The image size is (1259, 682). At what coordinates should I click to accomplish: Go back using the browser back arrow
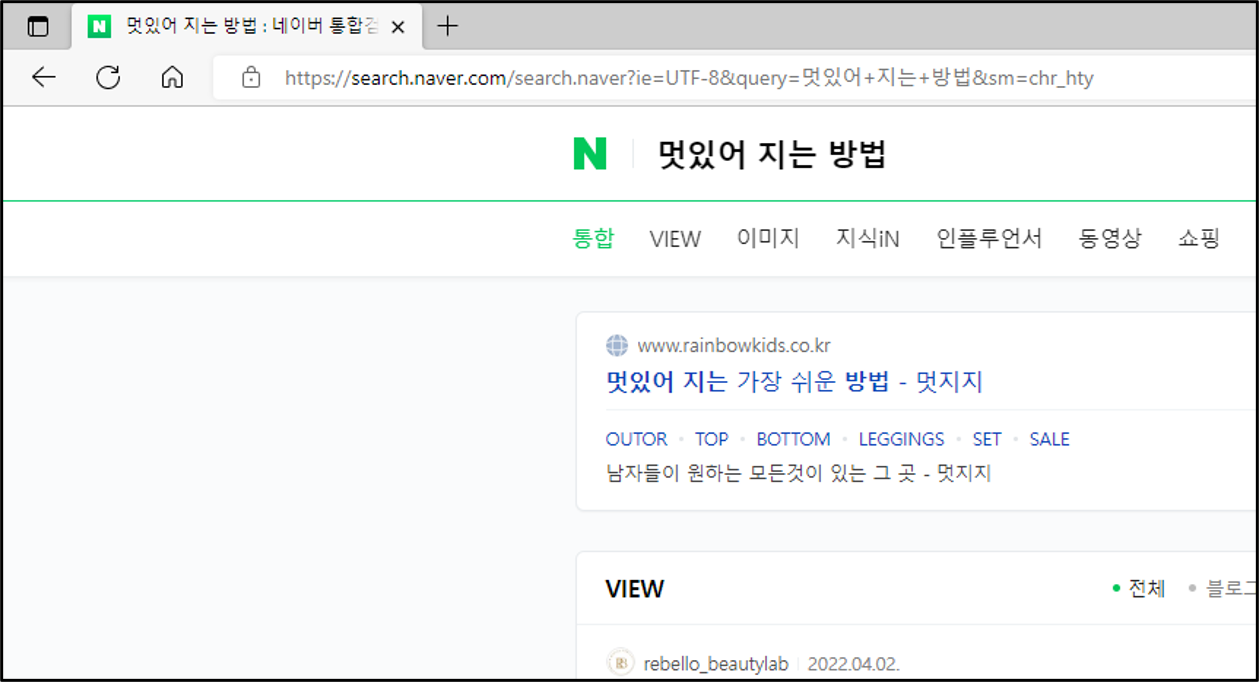tap(43, 77)
